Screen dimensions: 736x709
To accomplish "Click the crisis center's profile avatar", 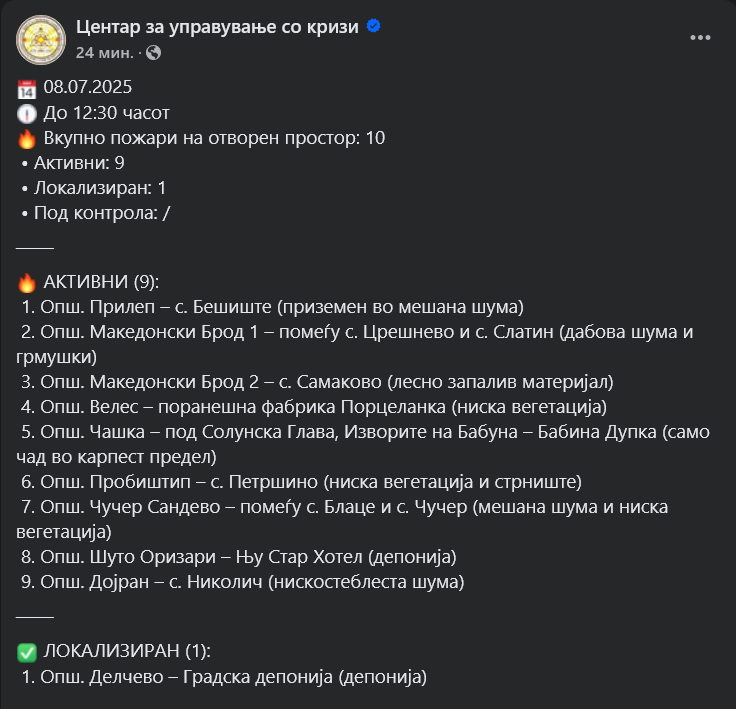I will 39,38.
